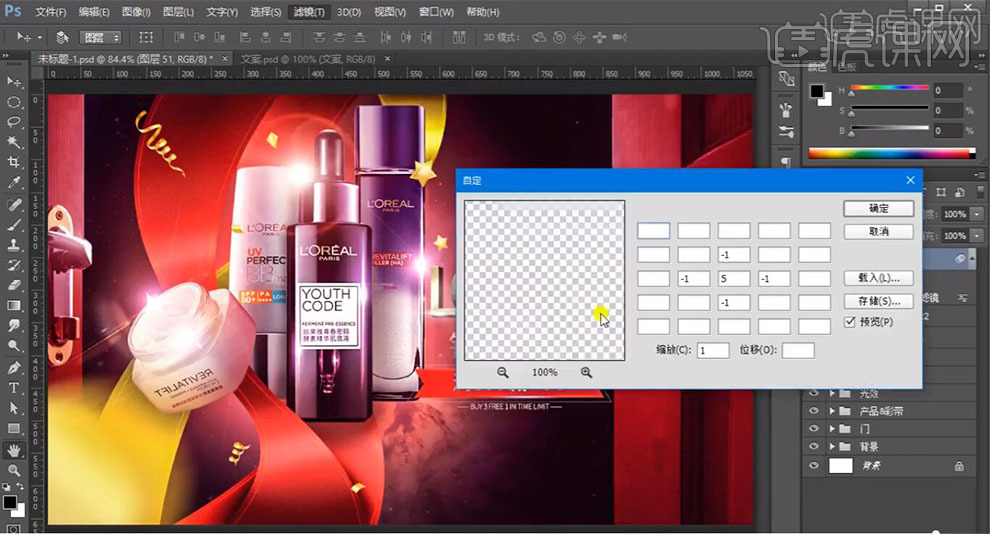Image resolution: width=990 pixels, height=534 pixels.
Task: Select the Crop tool
Action: tap(14, 163)
